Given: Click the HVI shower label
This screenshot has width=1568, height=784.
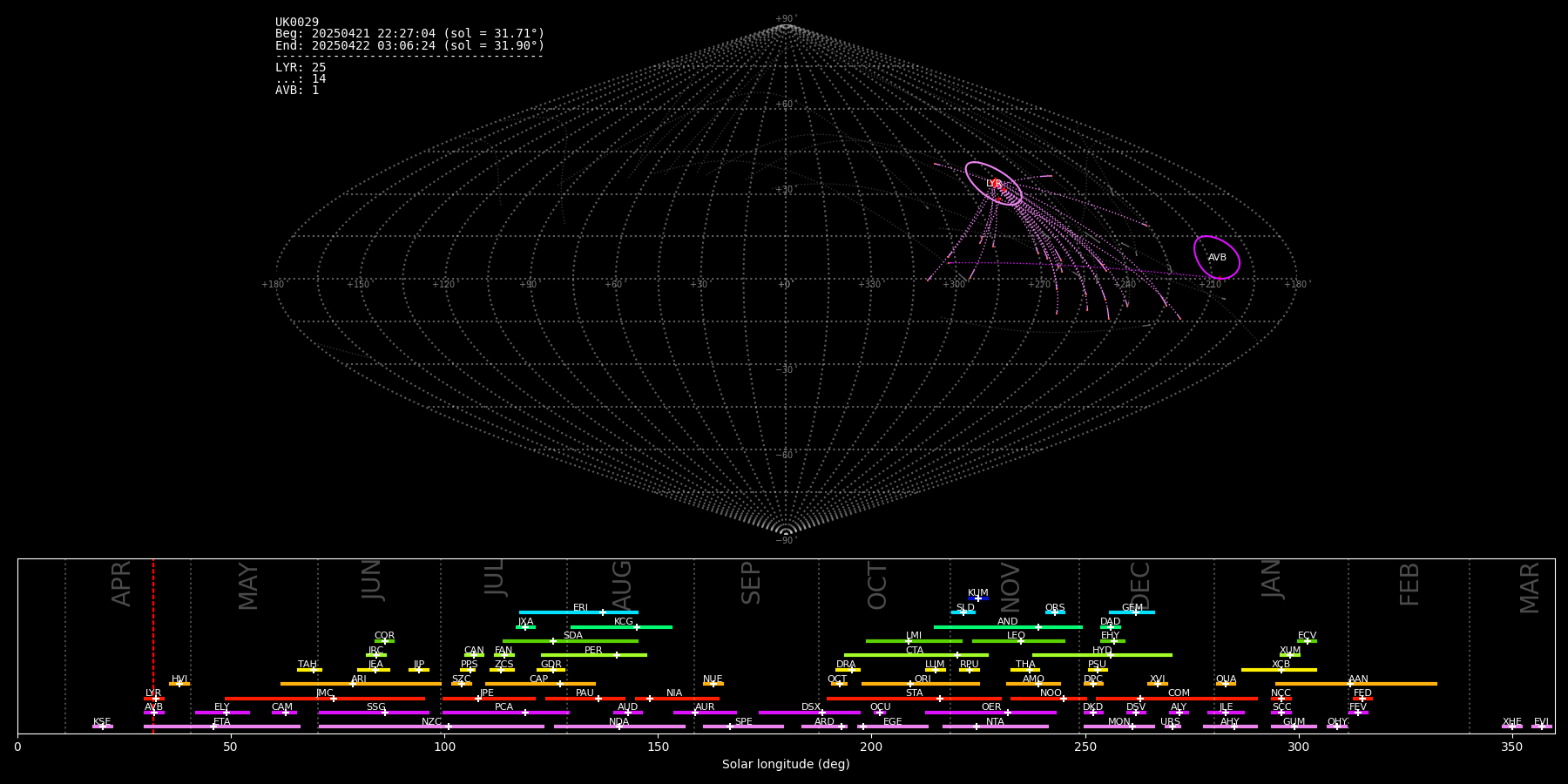Looking at the screenshot, I should (179, 679).
